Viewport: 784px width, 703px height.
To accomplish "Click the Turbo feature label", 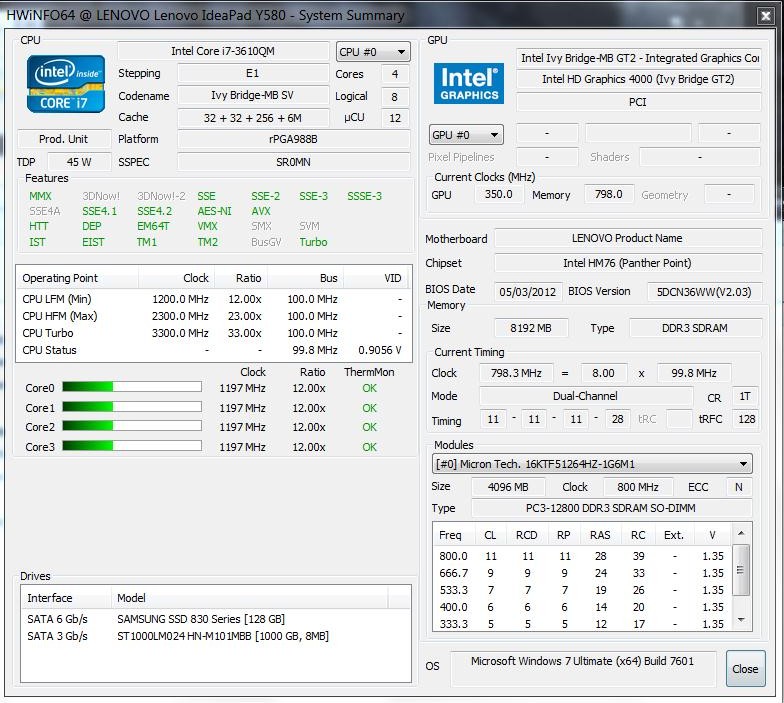I will (314, 242).
